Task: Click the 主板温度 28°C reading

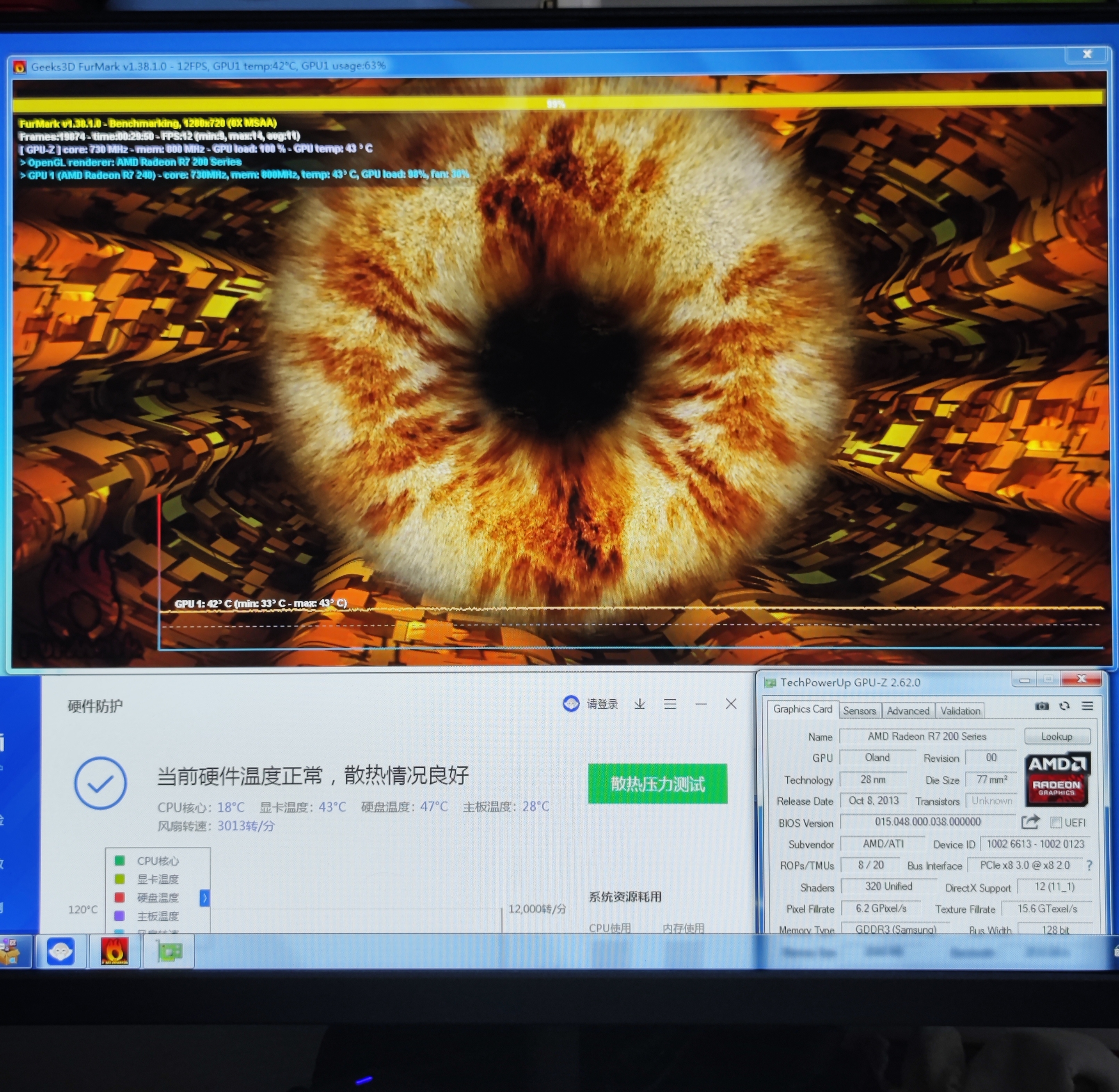Action: pyautogui.click(x=506, y=807)
